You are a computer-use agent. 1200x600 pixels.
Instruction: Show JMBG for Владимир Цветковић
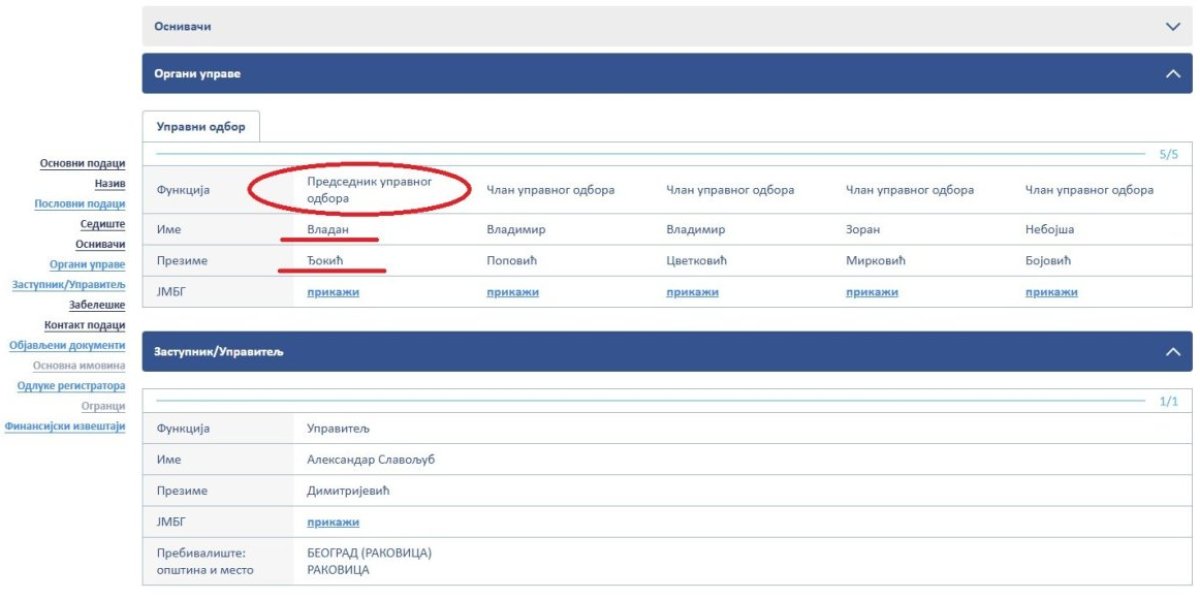(x=692, y=292)
